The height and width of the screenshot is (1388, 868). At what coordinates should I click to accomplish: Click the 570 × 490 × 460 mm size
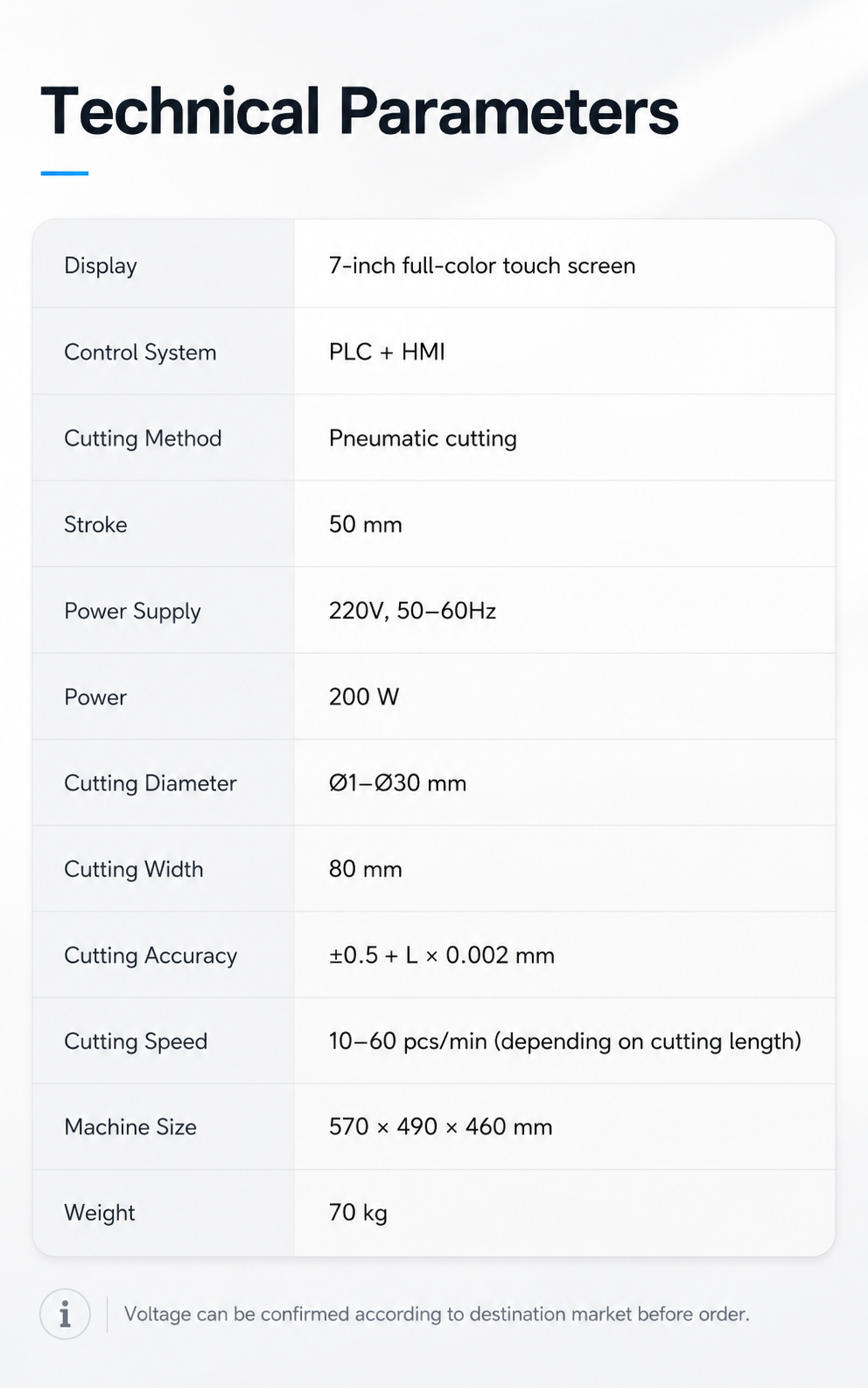click(441, 1126)
